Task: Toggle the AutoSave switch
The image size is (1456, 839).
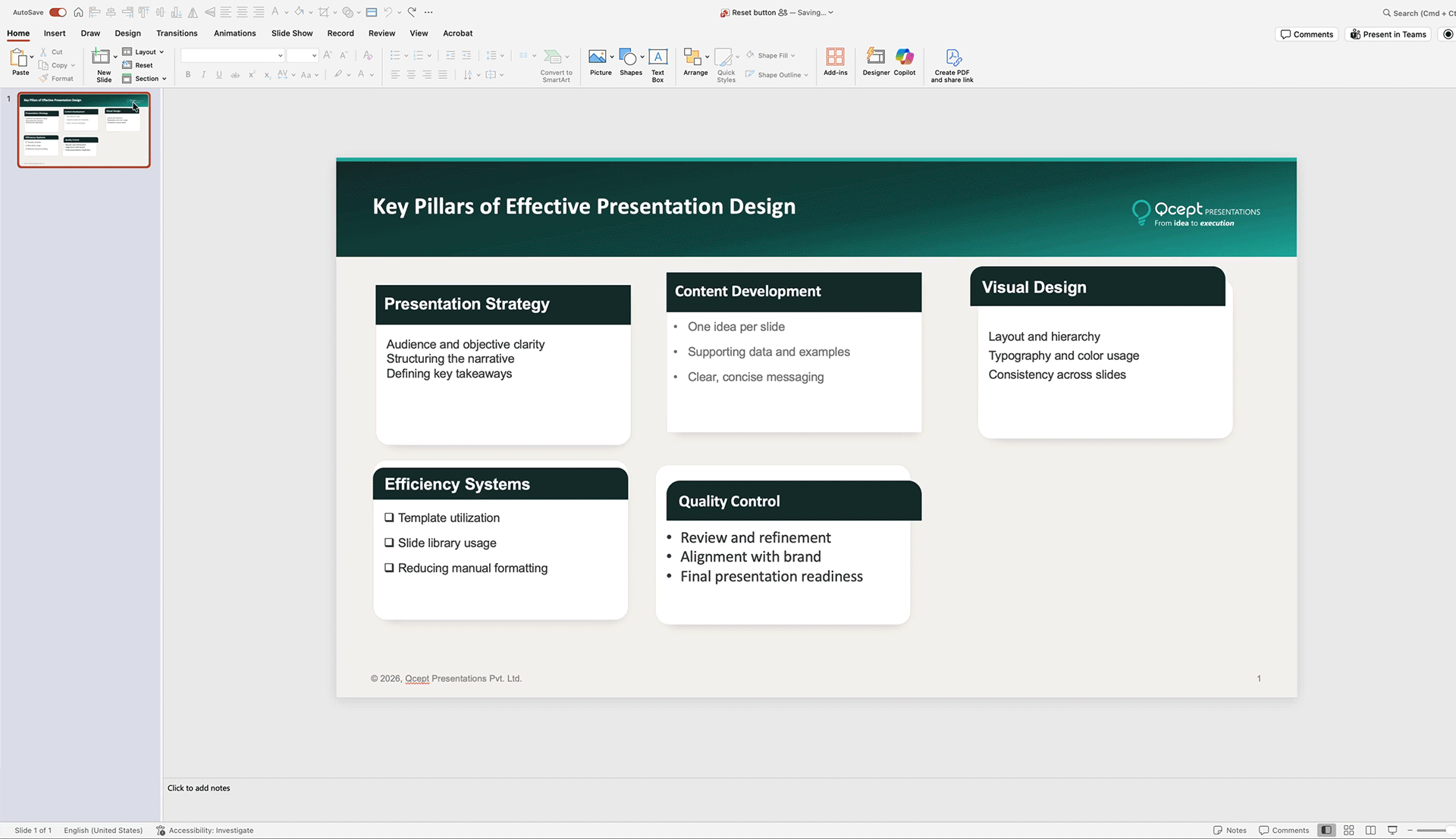Action: [x=58, y=12]
